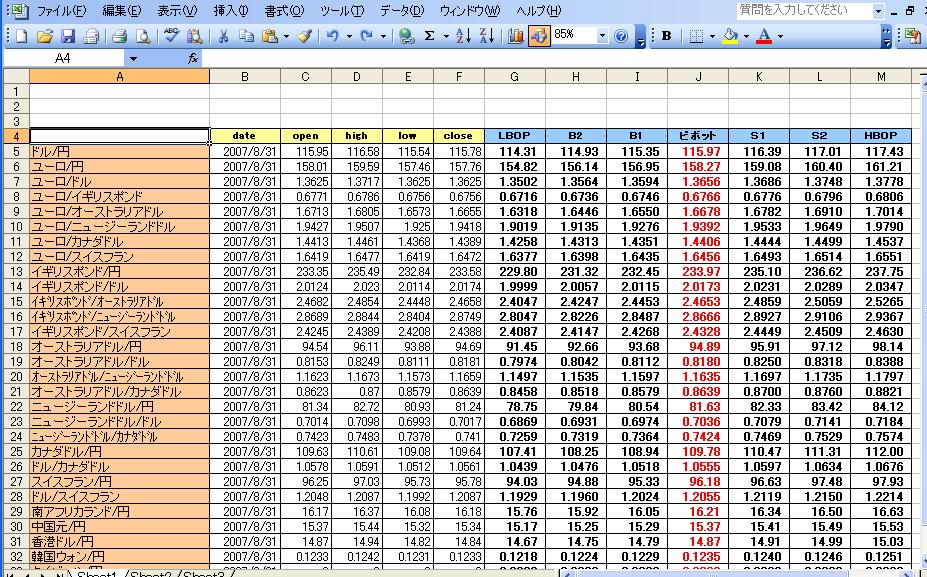
Task: Click the Excel document icon left of ファイル
Action: click(20, 10)
